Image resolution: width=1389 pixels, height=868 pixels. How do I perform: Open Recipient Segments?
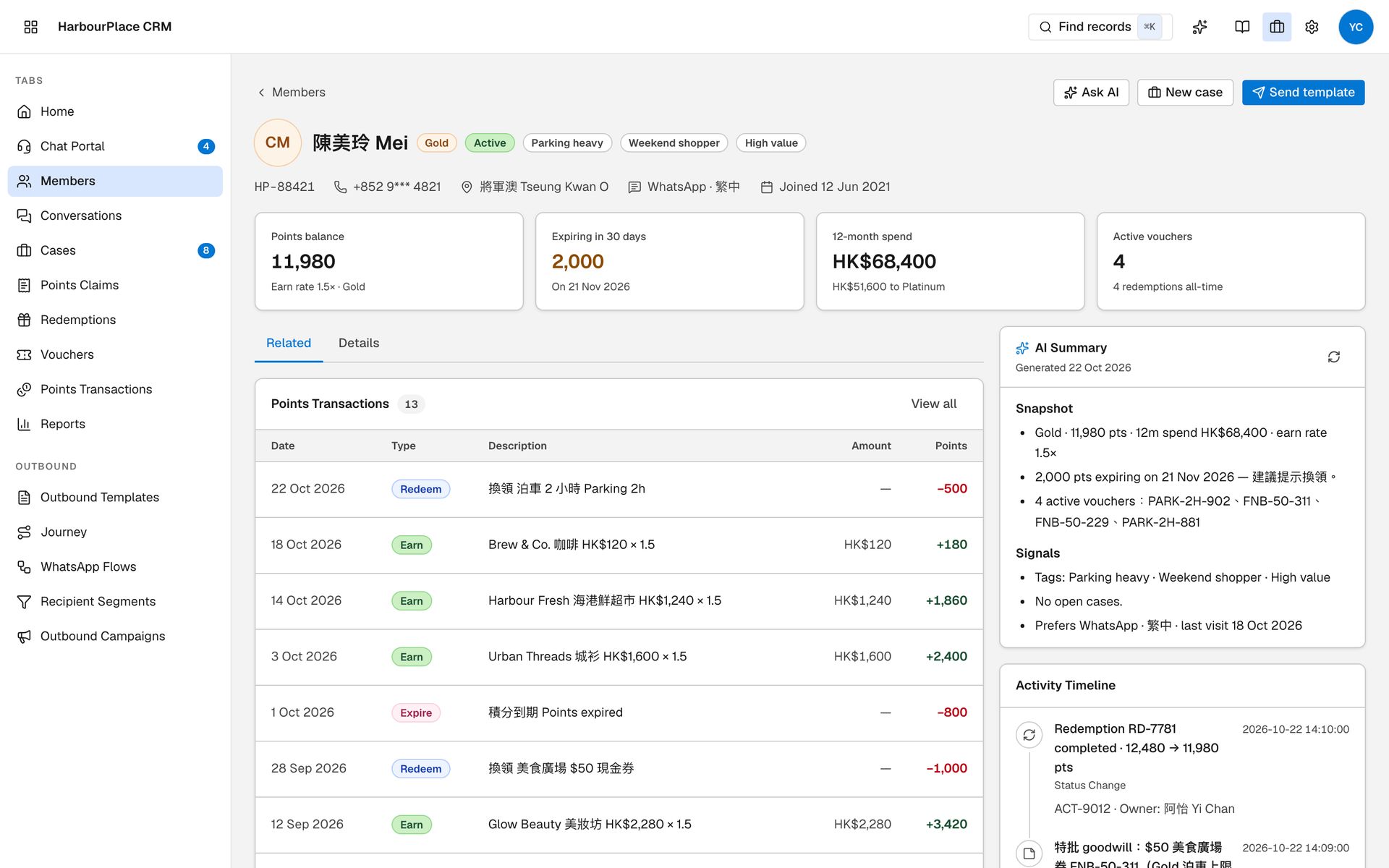pos(115,601)
